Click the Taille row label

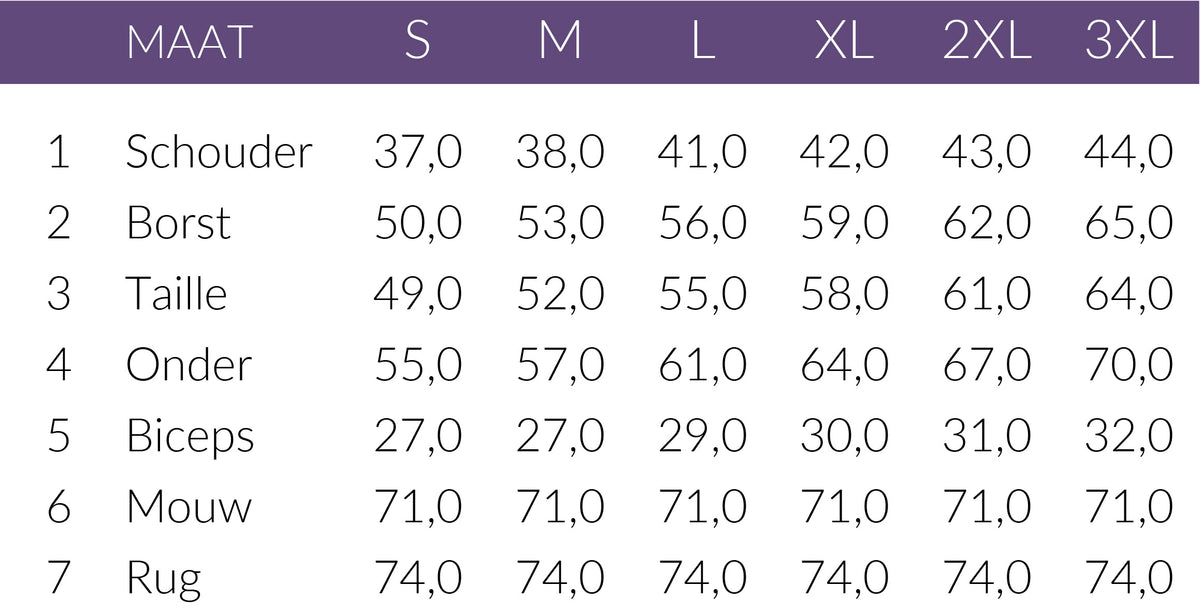[x=176, y=294]
